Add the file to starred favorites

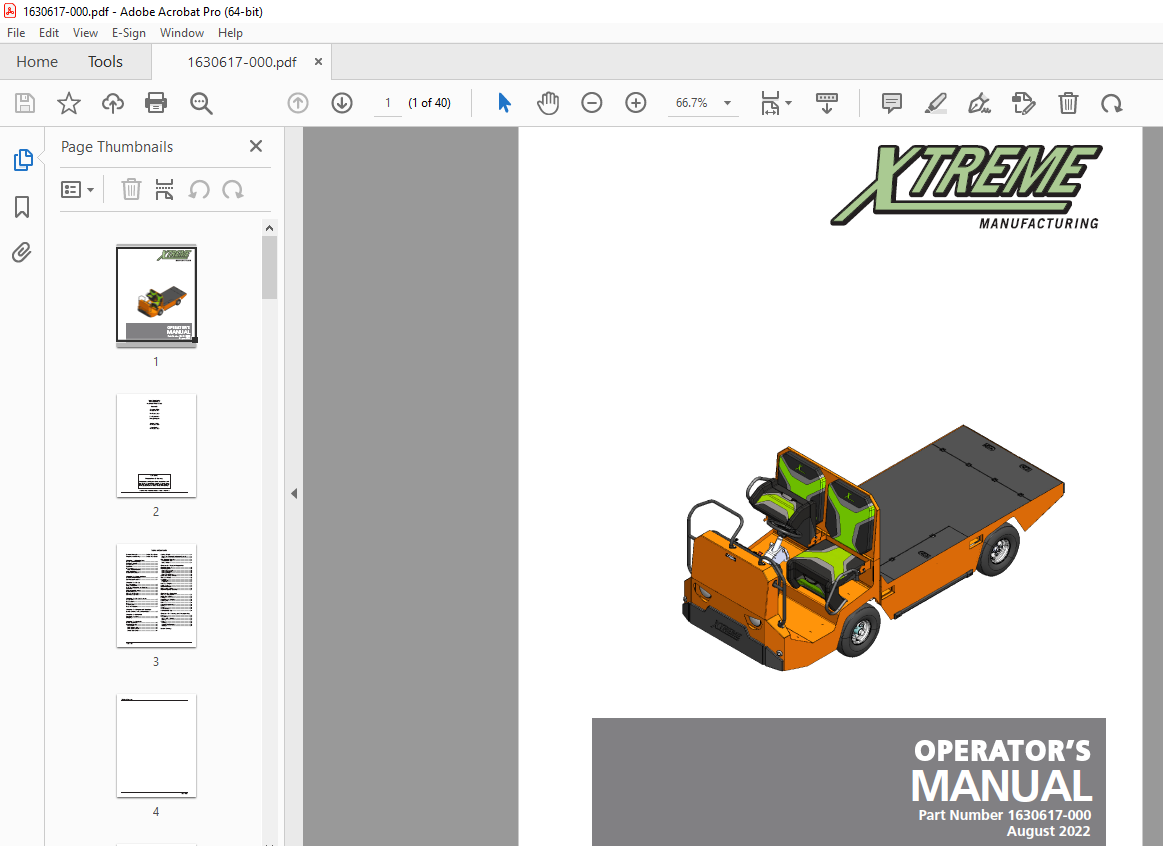point(69,103)
